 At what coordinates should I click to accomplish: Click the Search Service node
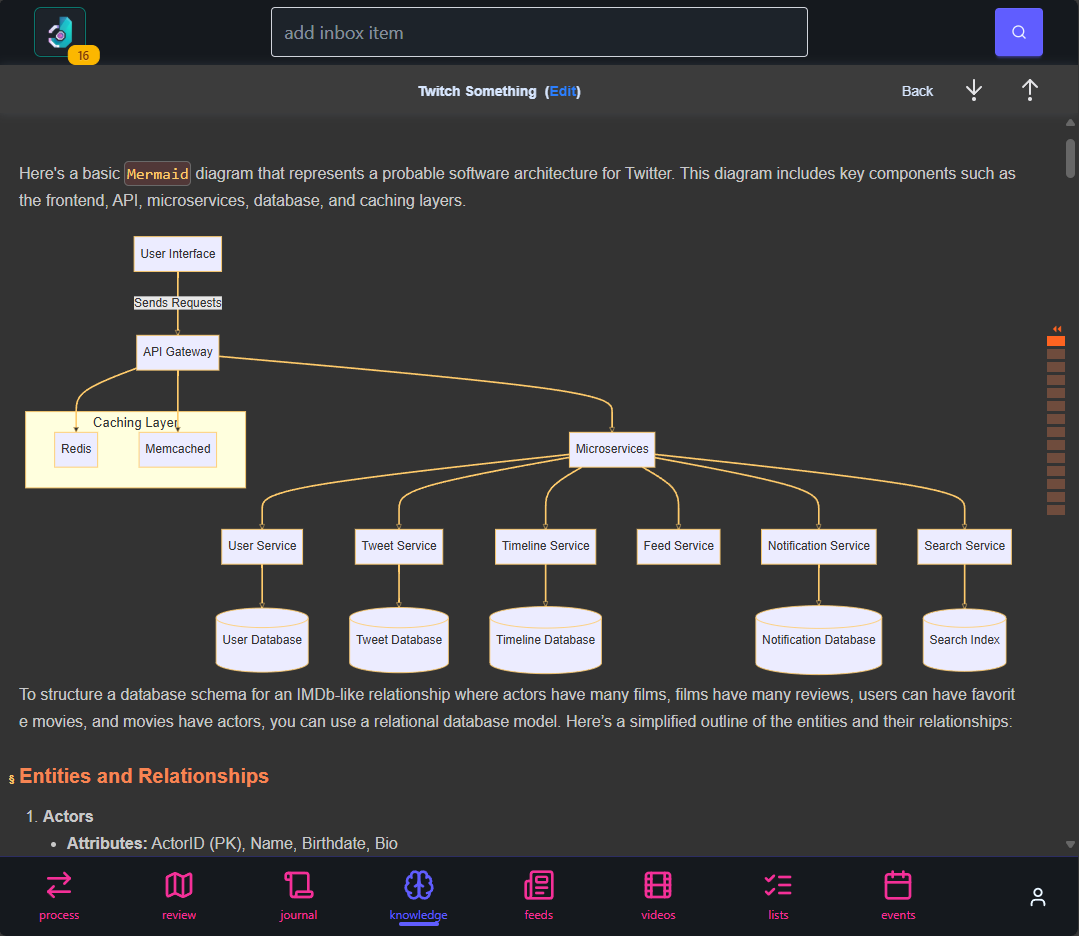(x=965, y=546)
